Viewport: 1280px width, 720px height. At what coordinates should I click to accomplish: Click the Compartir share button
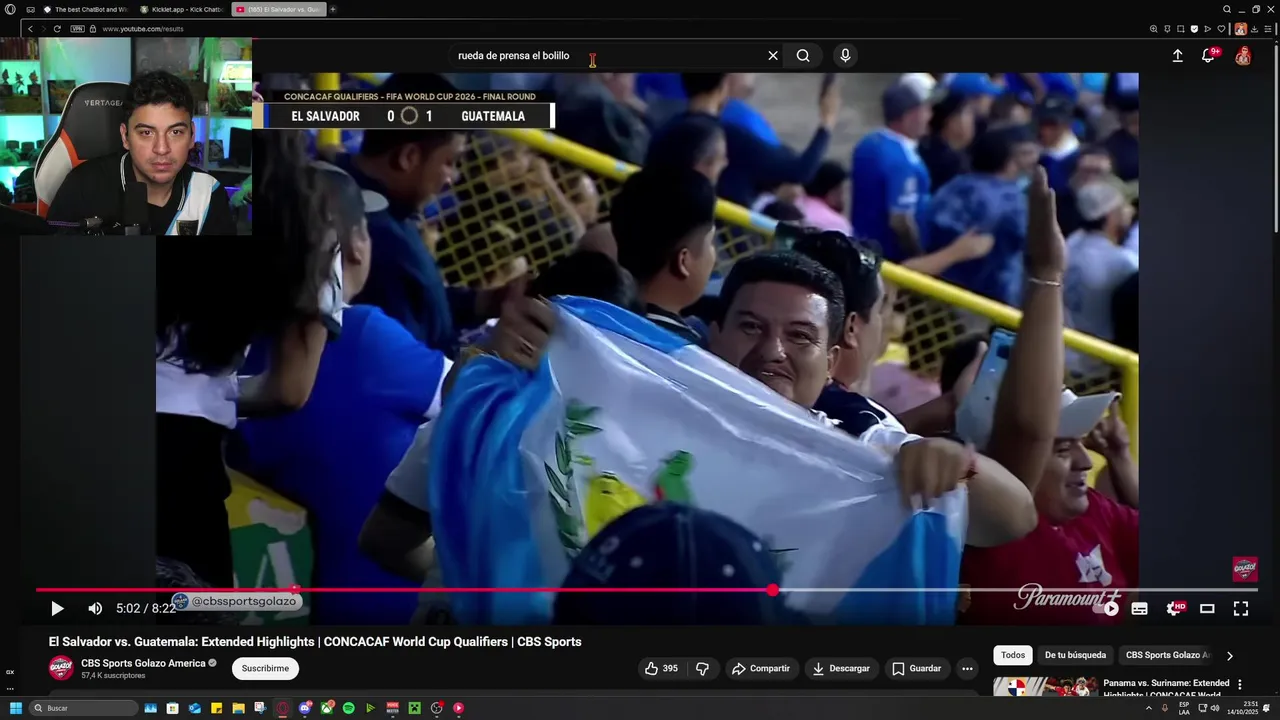click(x=760, y=668)
